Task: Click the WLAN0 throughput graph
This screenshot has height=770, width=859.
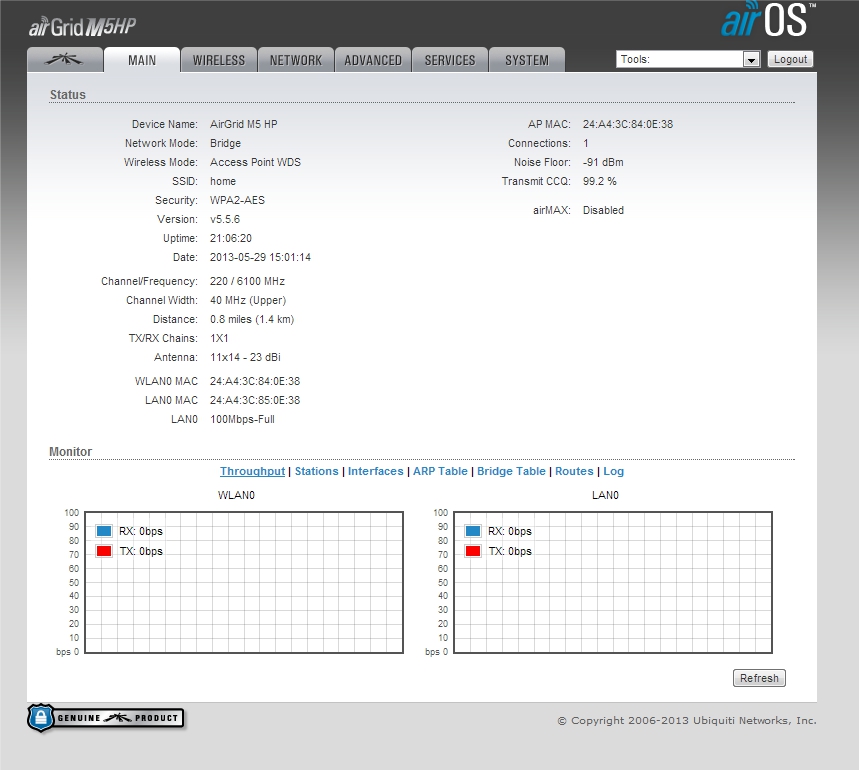Action: coord(244,582)
